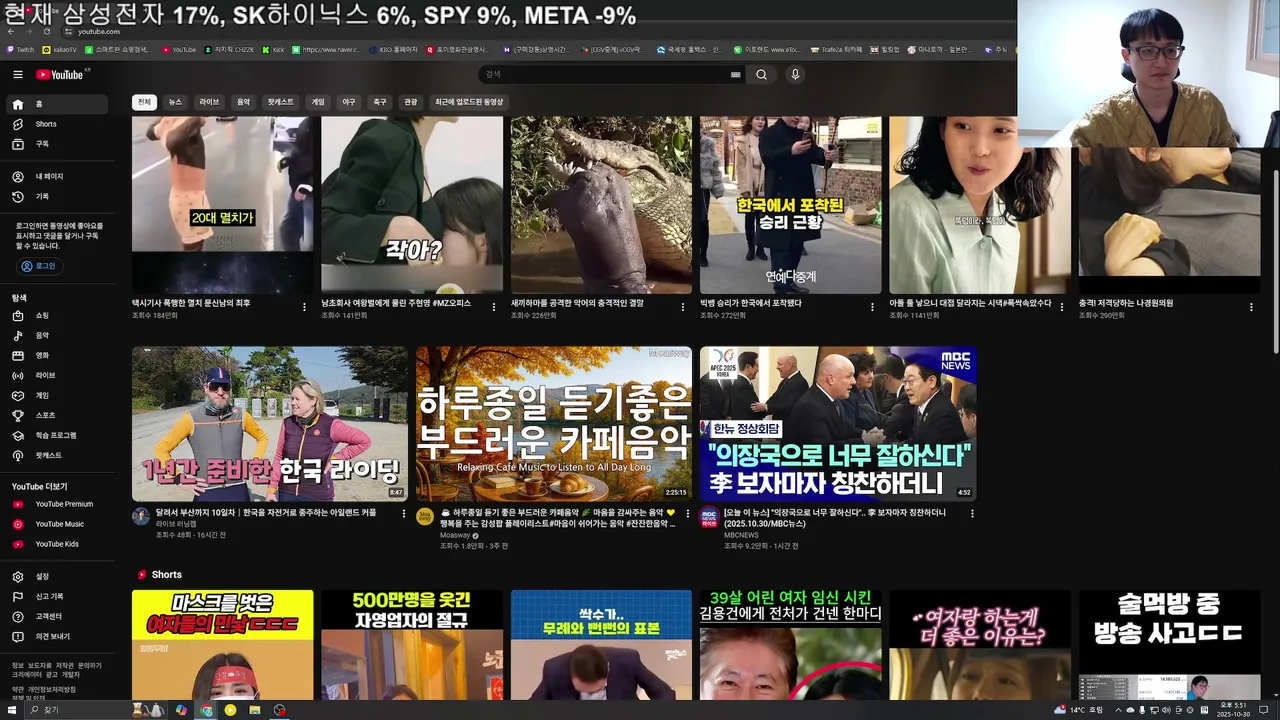Open 게임 in explore section
The image size is (1280, 720).
click(59, 395)
